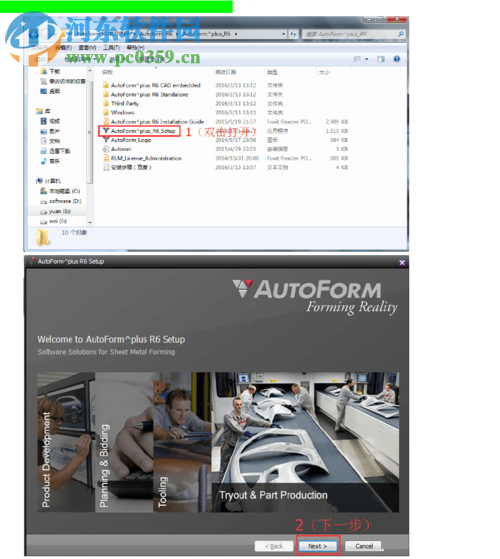Sort by the type column header
500x559 pixels.
[x=272, y=72]
